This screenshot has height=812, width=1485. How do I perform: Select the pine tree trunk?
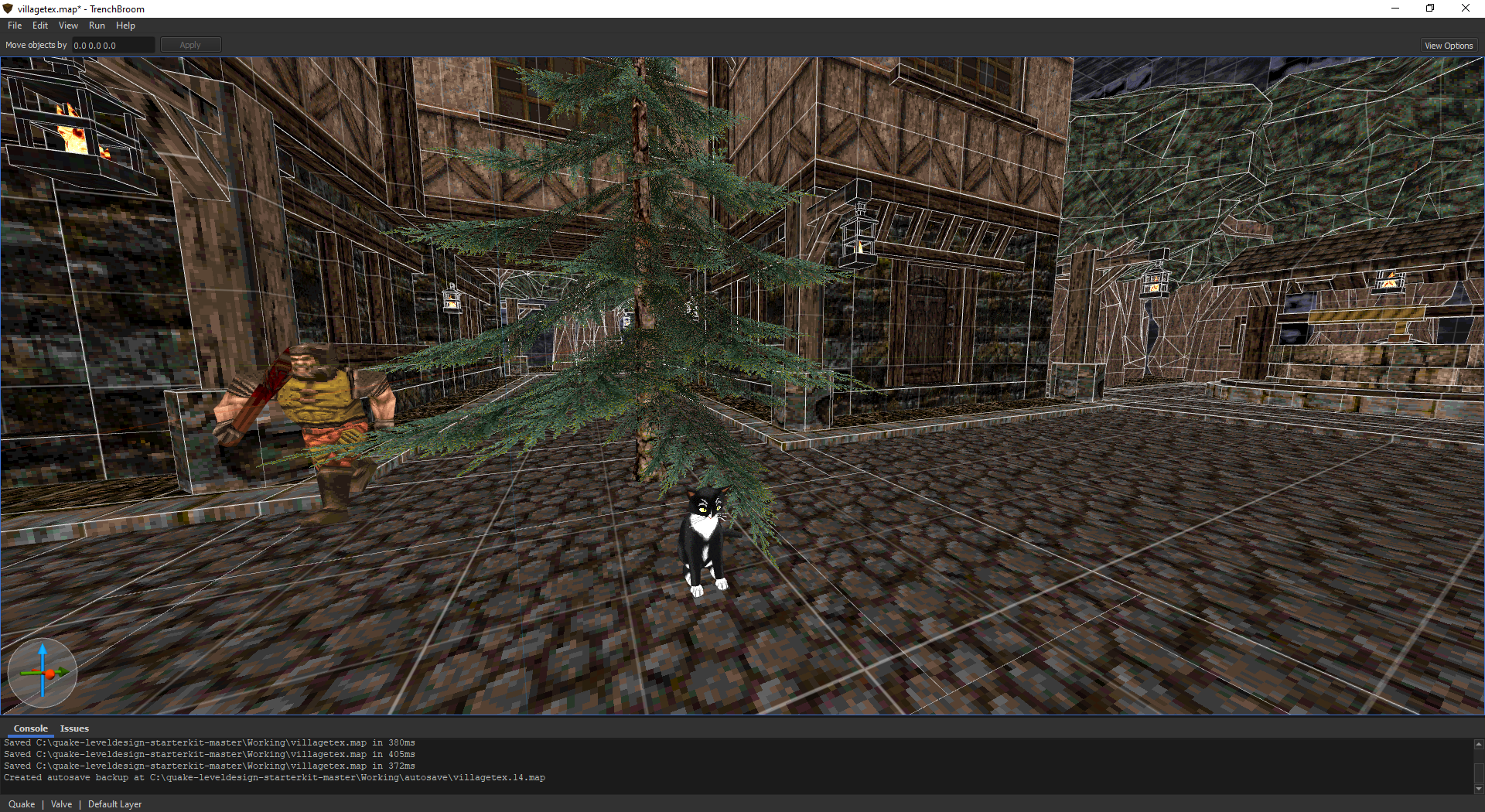tap(642, 309)
